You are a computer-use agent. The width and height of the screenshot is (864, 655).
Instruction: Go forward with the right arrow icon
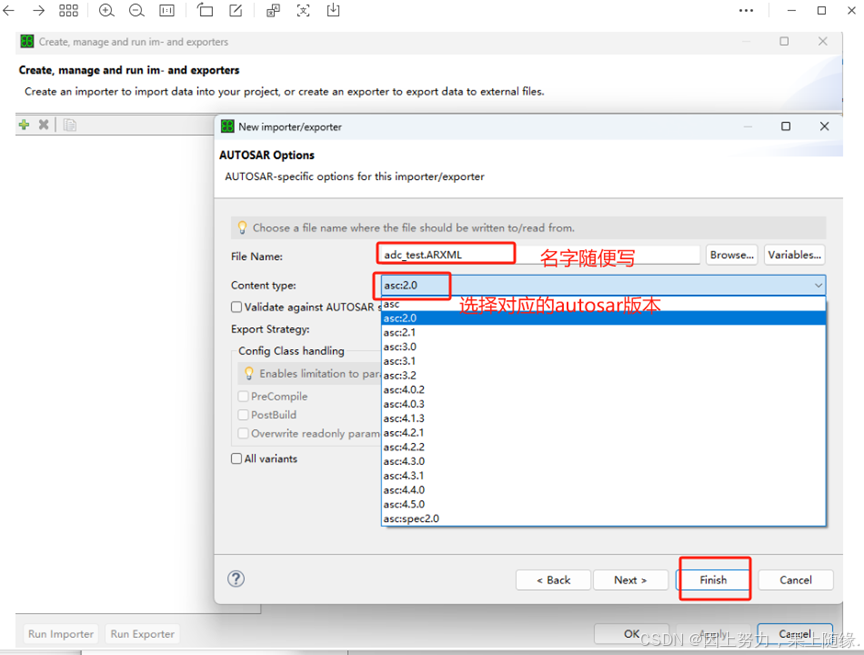[x=38, y=10]
